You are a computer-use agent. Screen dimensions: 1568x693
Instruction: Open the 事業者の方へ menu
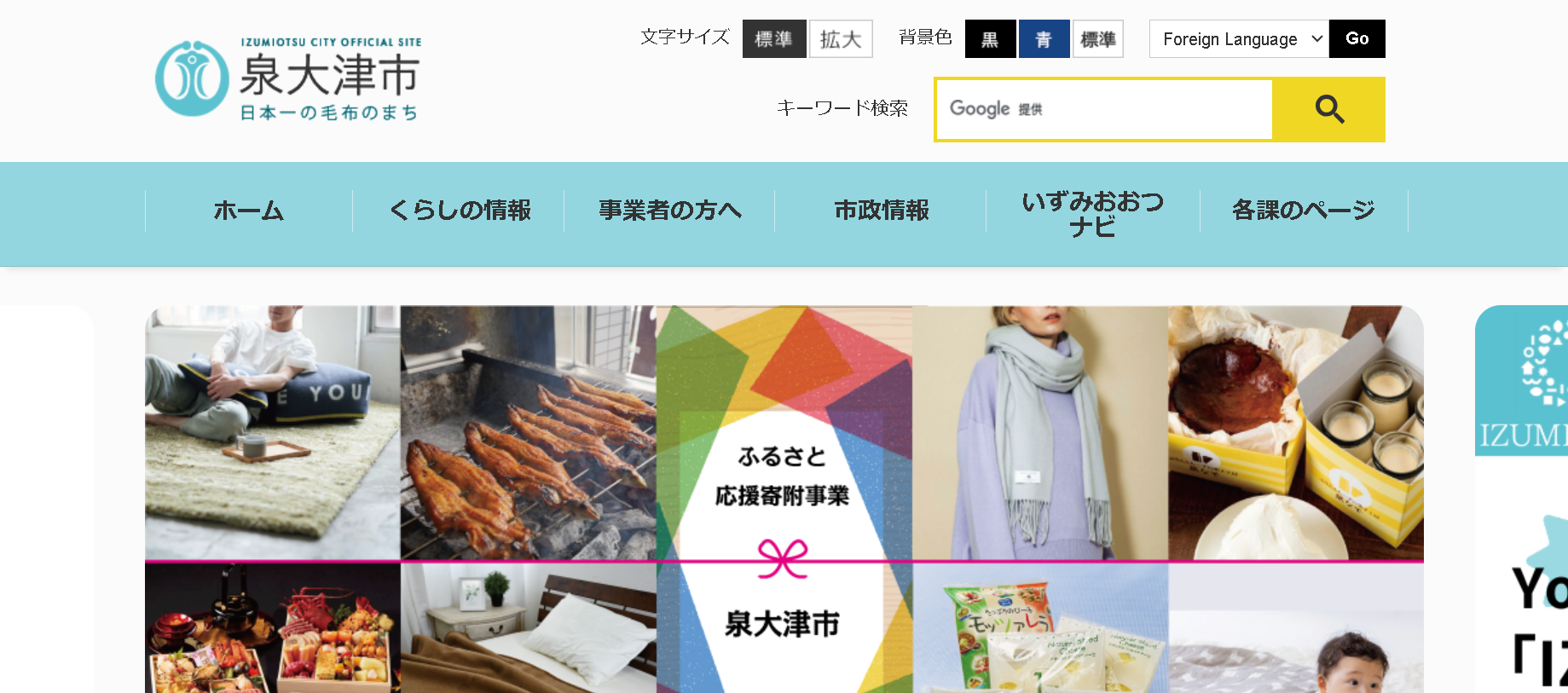[669, 211]
